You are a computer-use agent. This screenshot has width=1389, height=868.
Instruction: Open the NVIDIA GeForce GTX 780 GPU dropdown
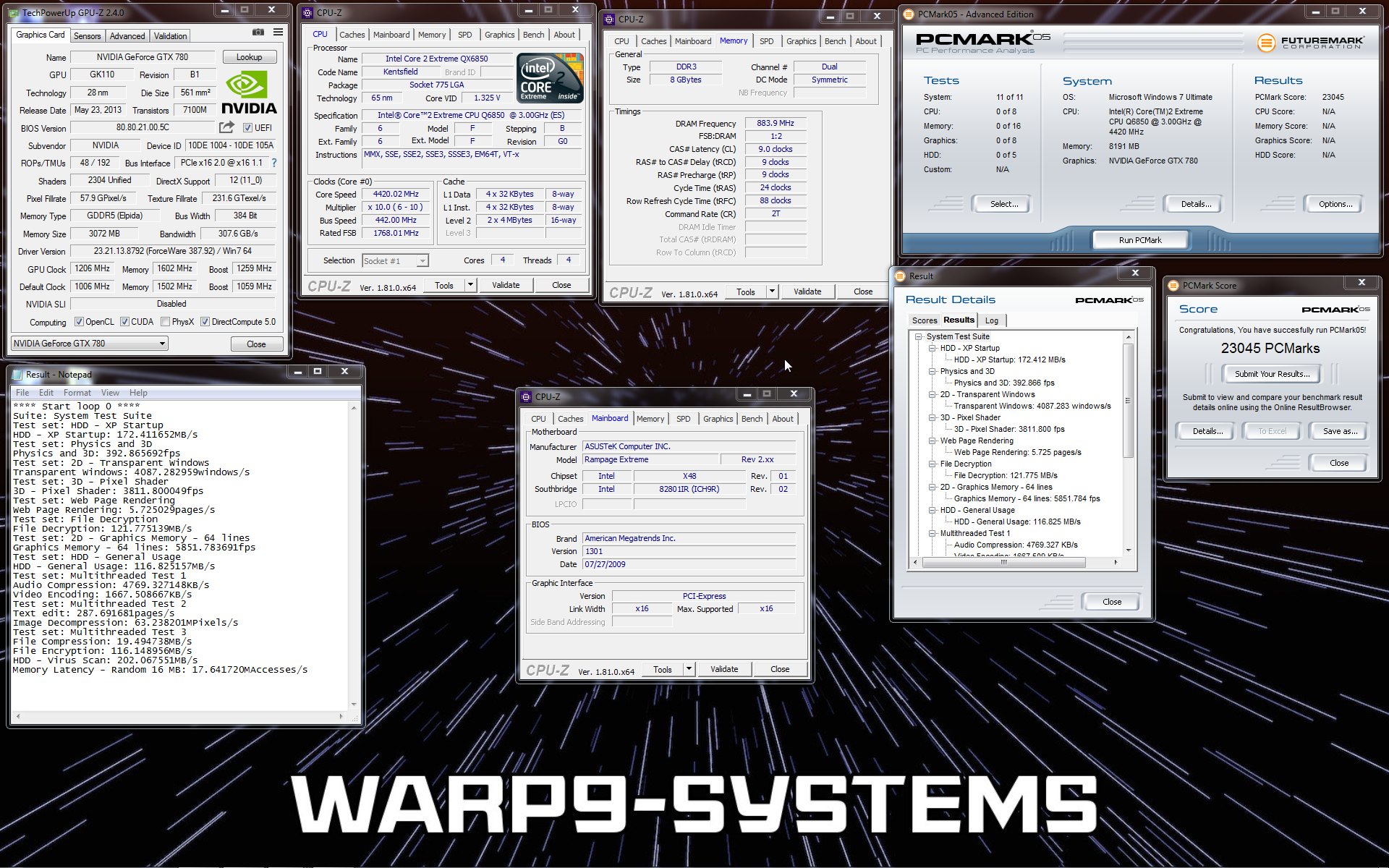click(x=90, y=344)
